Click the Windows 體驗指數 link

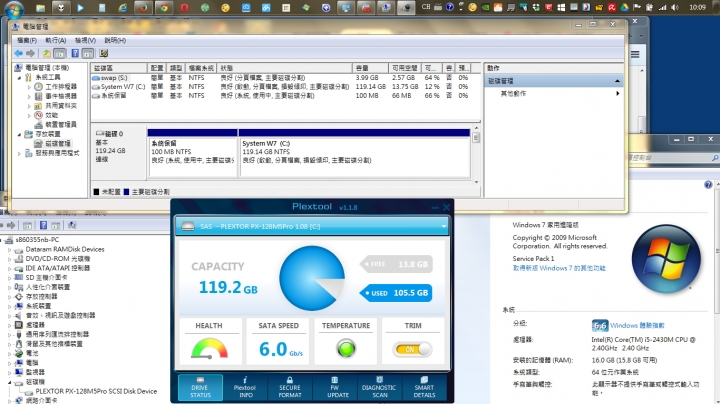coord(637,325)
